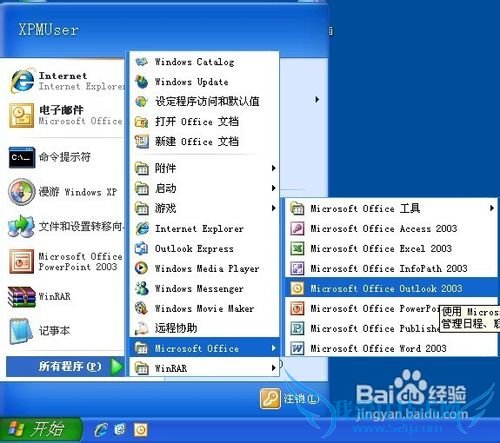
Task: Click Show Desktop quick launch icon
Action: (120, 430)
